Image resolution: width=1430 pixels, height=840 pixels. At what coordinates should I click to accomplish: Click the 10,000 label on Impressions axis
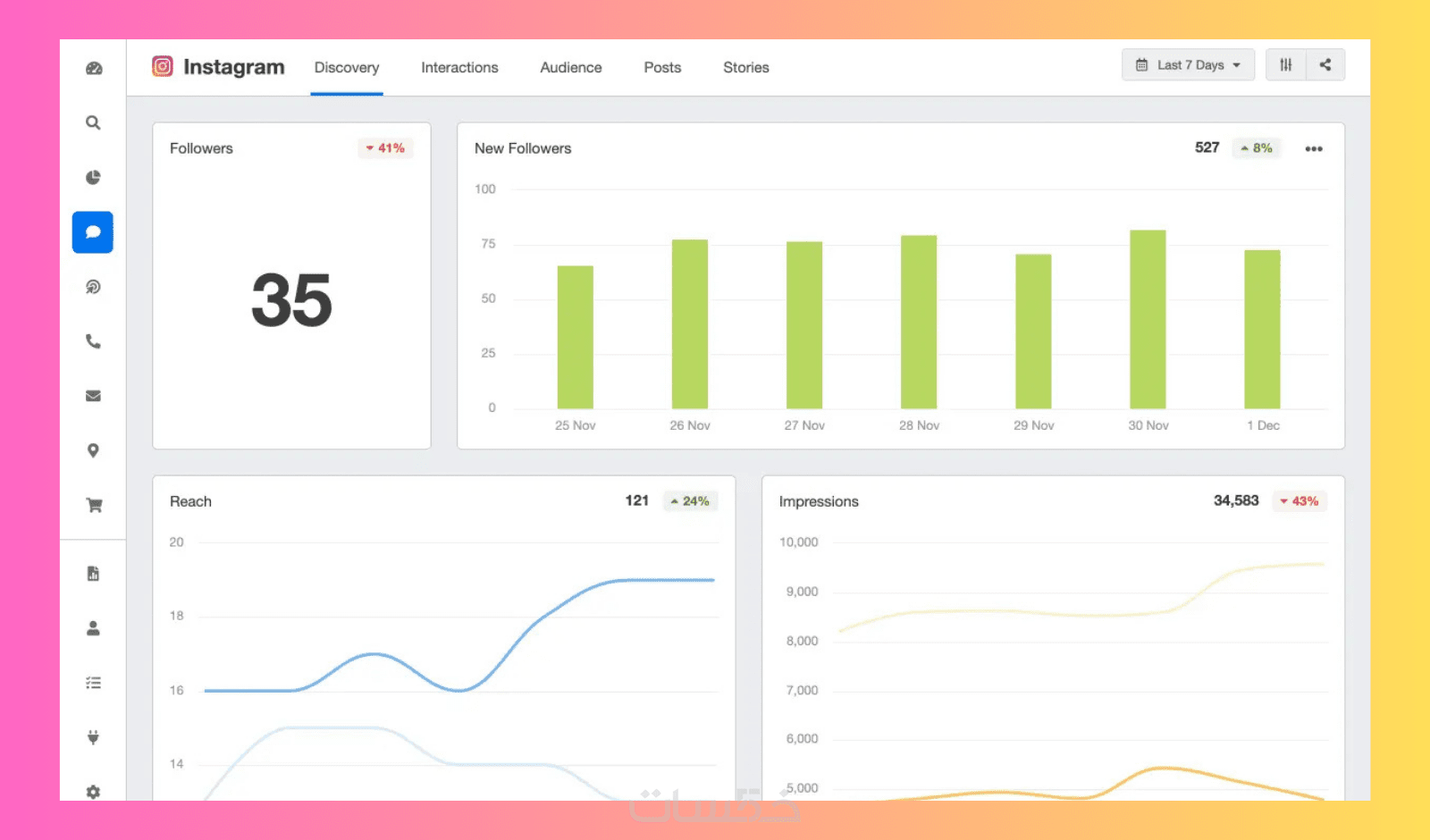798,542
